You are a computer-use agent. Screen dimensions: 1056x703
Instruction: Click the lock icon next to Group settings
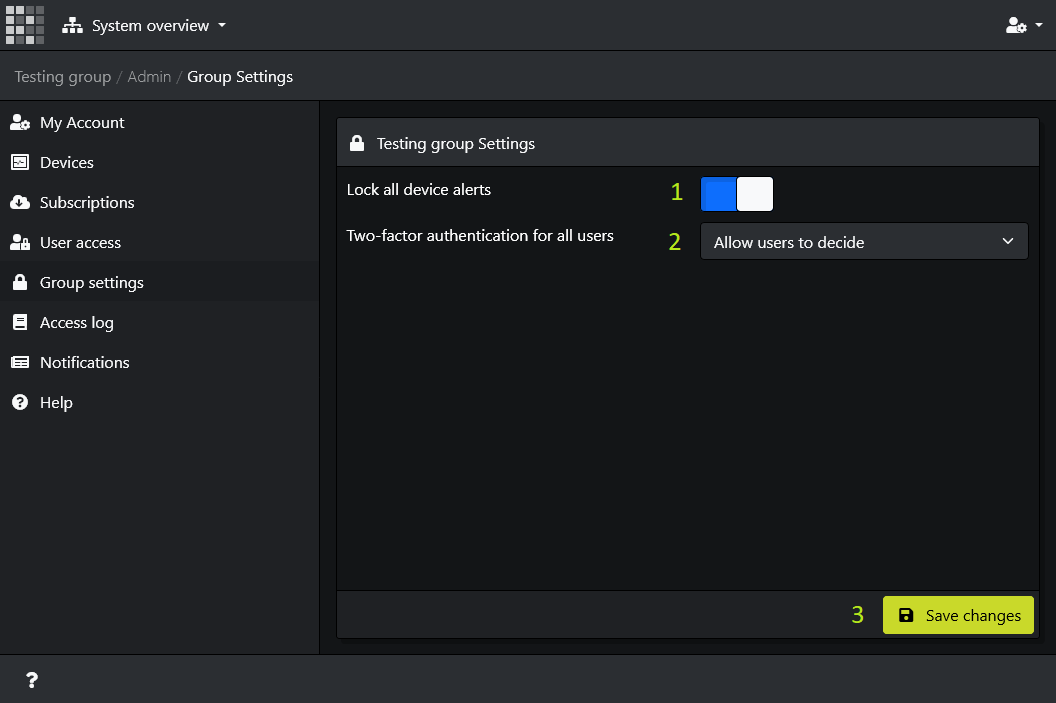tap(20, 282)
